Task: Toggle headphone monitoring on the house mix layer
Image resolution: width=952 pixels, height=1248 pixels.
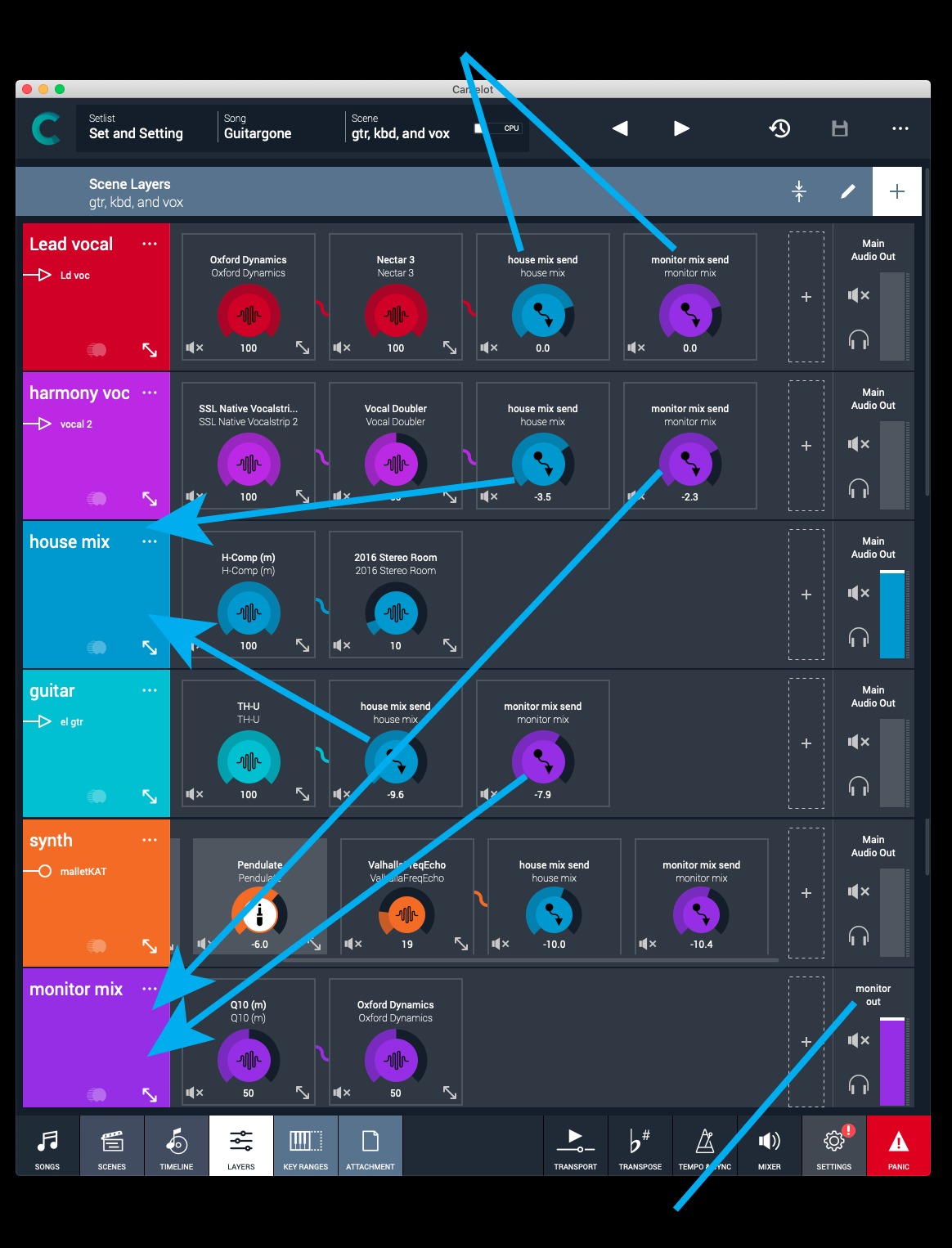Action: [859, 637]
